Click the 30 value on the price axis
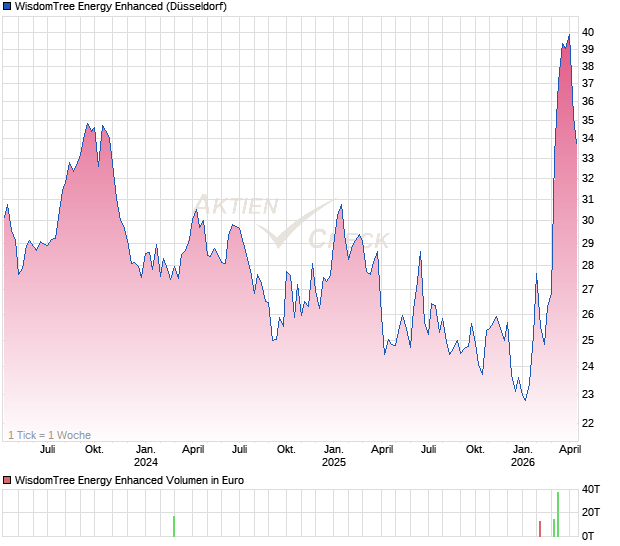Viewport: 620px width, 546px height. tap(589, 221)
